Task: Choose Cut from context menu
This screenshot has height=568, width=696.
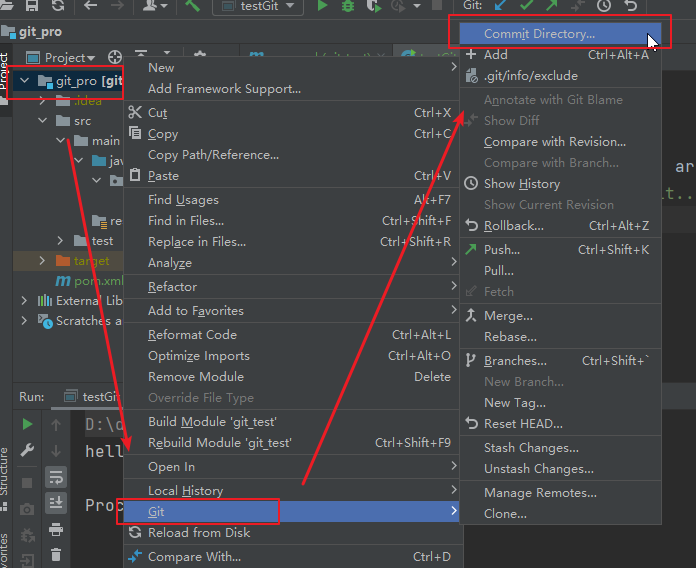Action: pyautogui.click(x=291, y=113)
